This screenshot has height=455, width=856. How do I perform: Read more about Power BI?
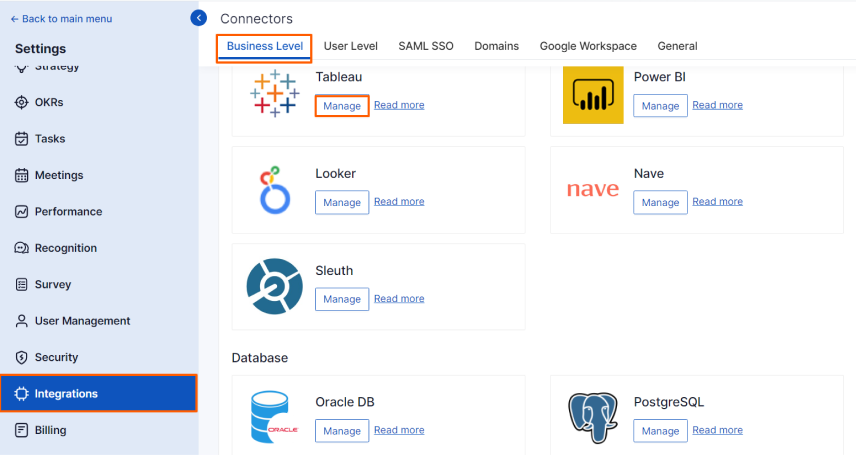coord(717,105)
